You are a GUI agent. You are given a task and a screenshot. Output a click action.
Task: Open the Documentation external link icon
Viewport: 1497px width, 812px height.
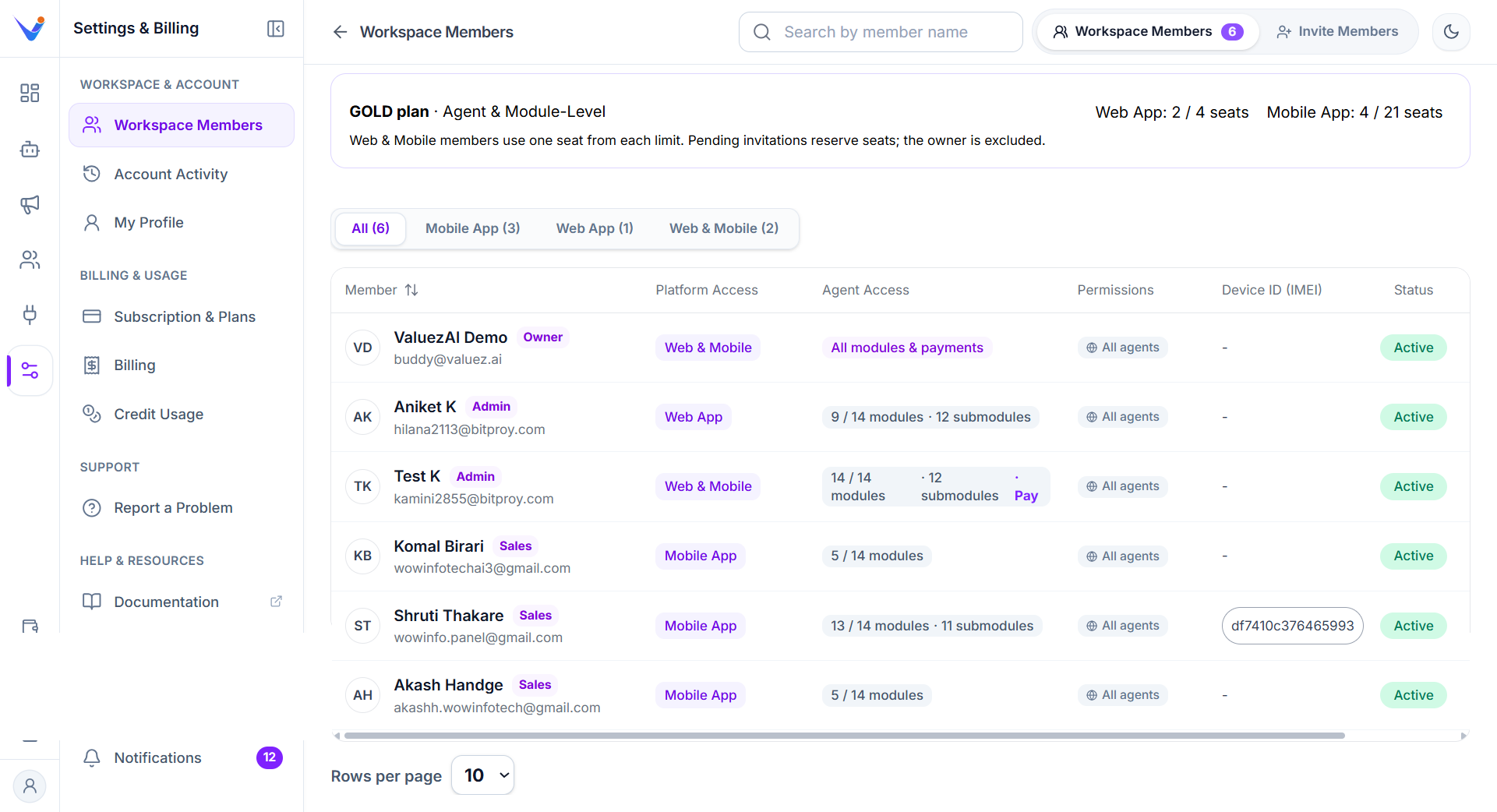tap(276, 602)
